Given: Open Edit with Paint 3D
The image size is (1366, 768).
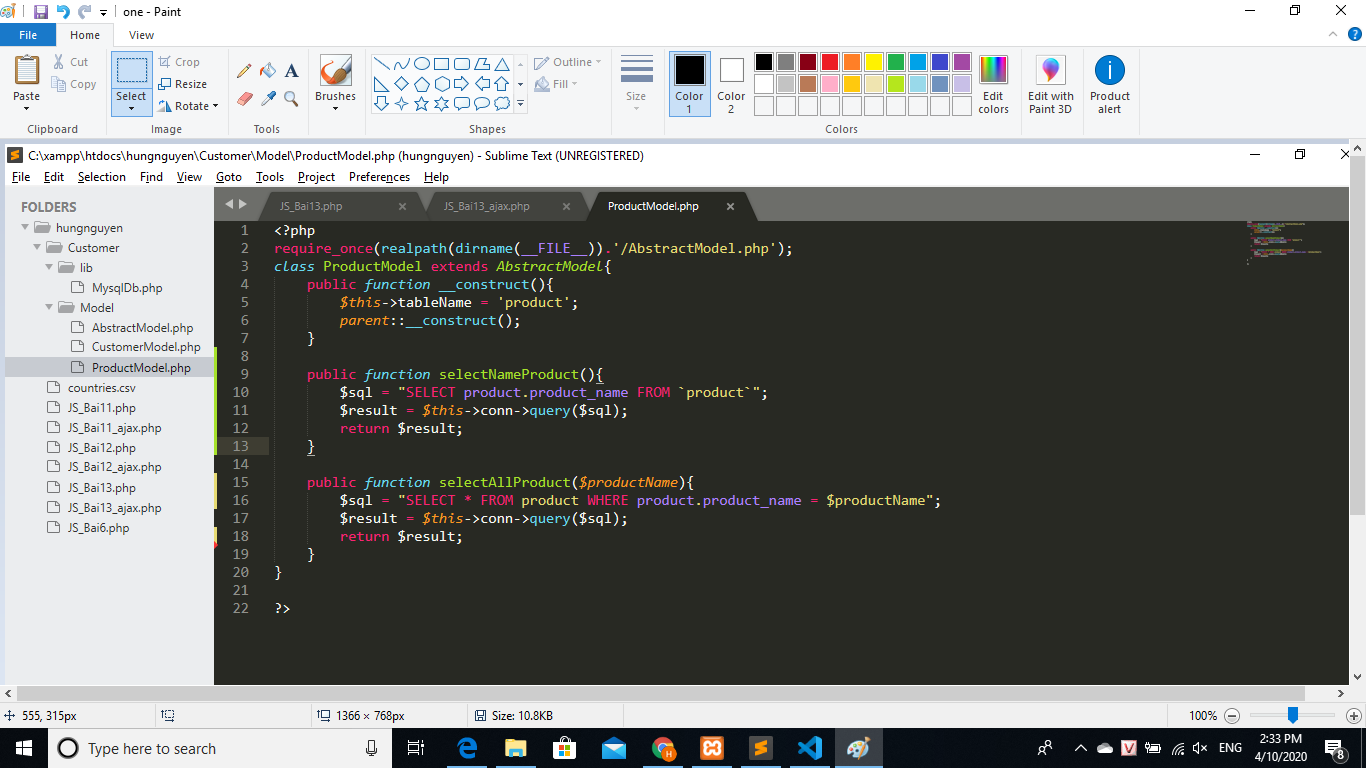Looking at the screenshot, I should [1050, 85].
